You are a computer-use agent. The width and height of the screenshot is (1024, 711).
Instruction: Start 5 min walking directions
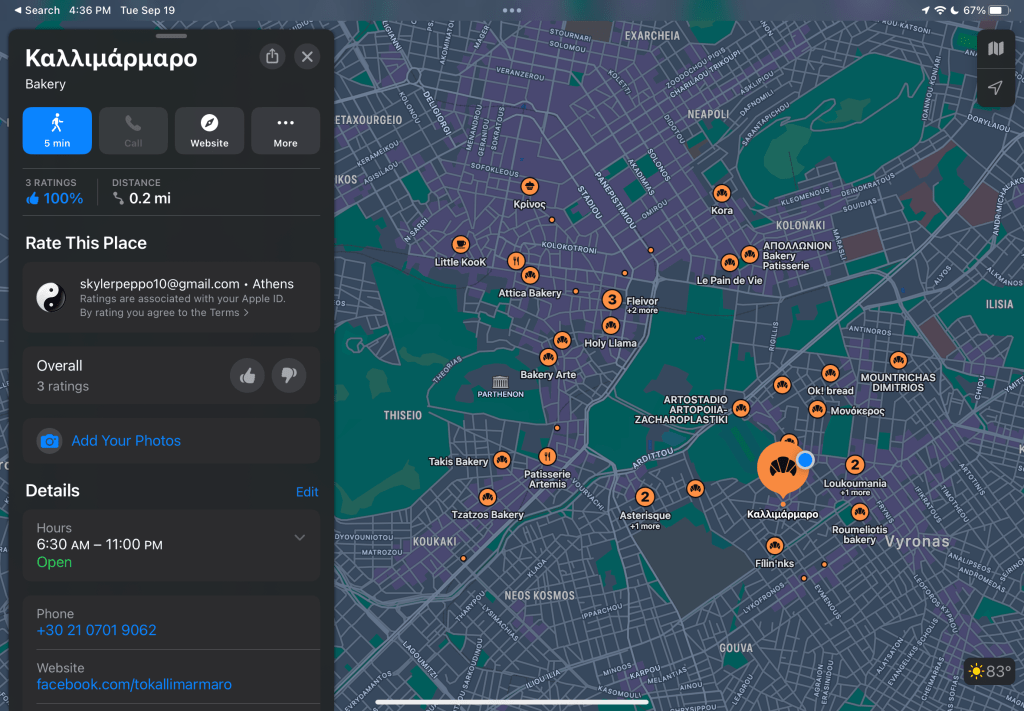click(57, 131)
